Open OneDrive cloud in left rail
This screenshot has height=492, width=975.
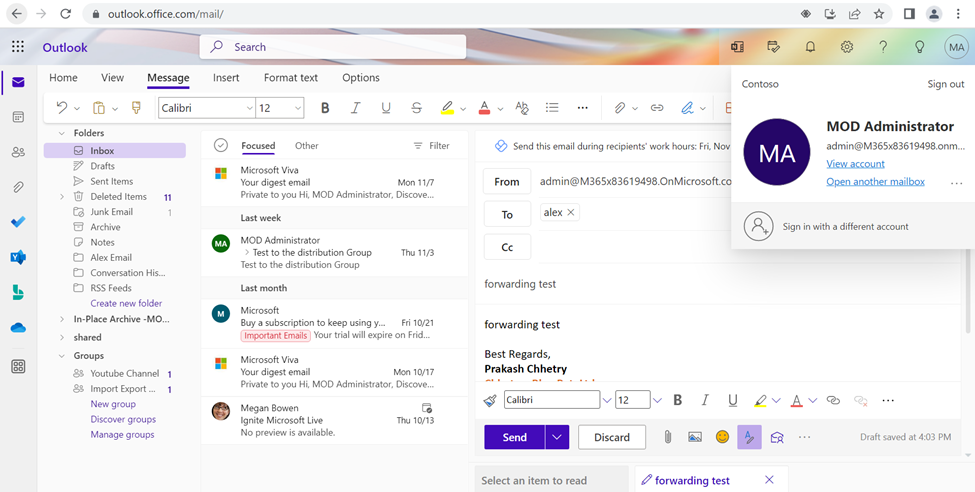(x=18, y=328)
